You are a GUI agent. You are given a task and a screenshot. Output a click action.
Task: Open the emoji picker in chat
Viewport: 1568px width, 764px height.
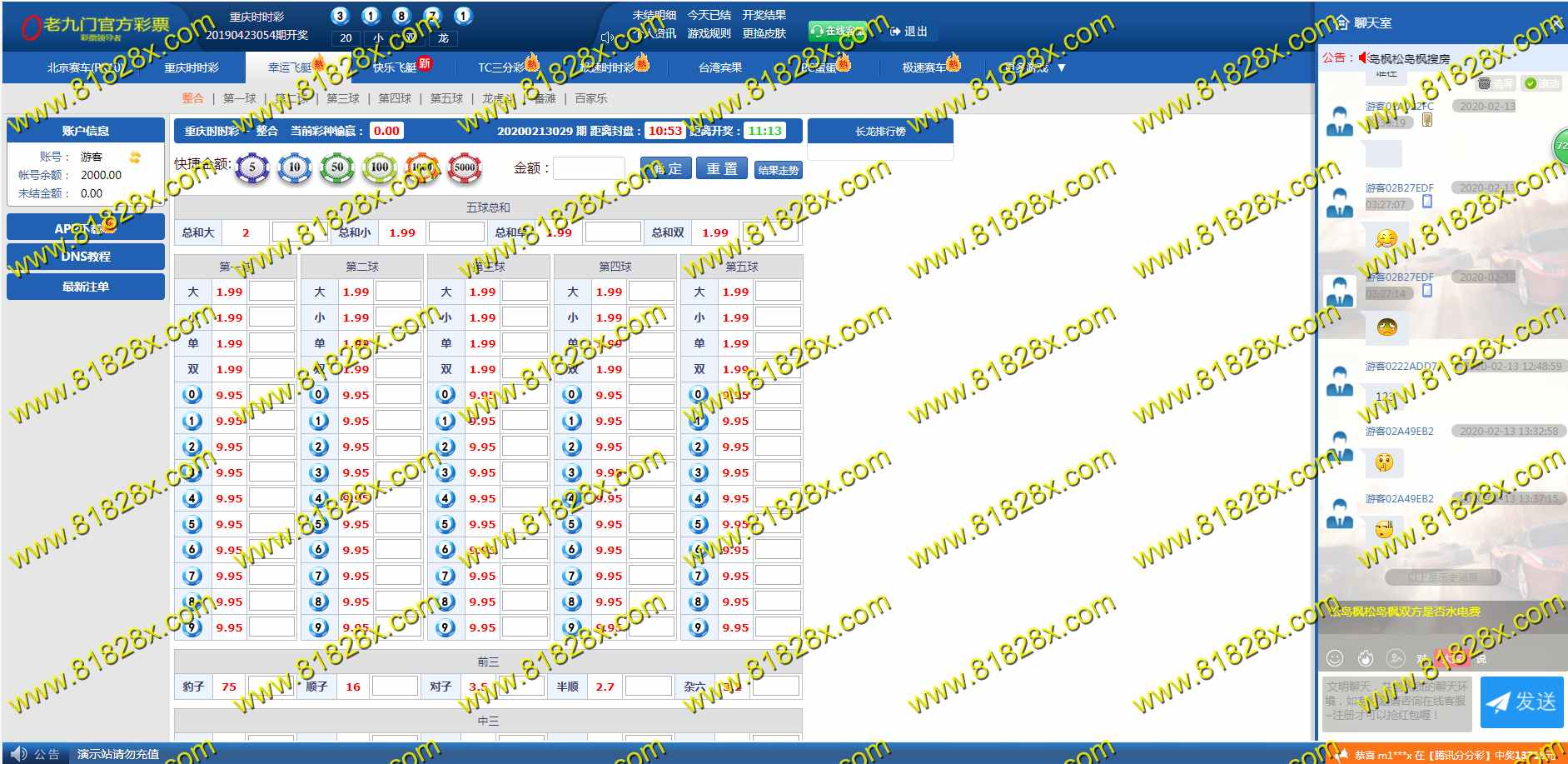pos(1335,658)
